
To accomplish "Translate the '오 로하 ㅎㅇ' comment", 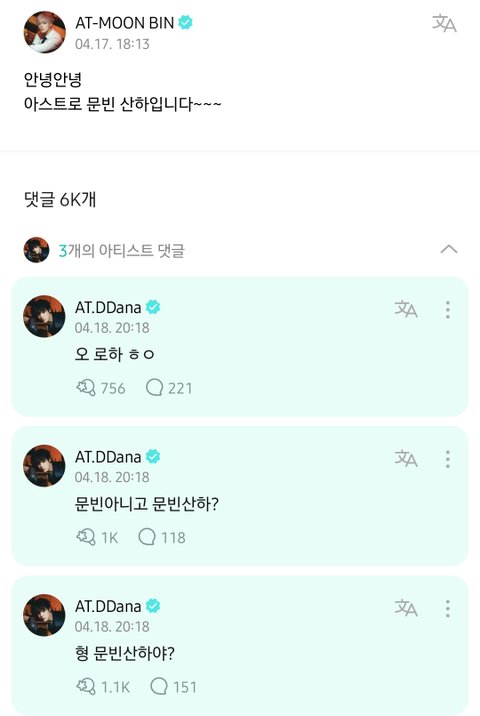I will 406,309.
